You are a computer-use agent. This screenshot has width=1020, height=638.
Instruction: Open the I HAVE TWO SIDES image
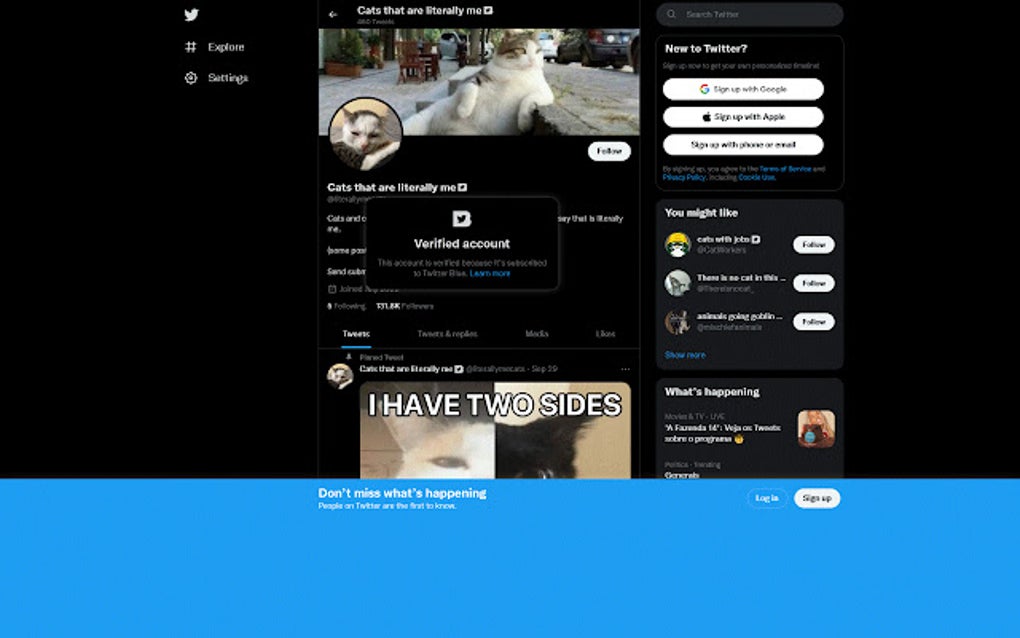point(495,431)
